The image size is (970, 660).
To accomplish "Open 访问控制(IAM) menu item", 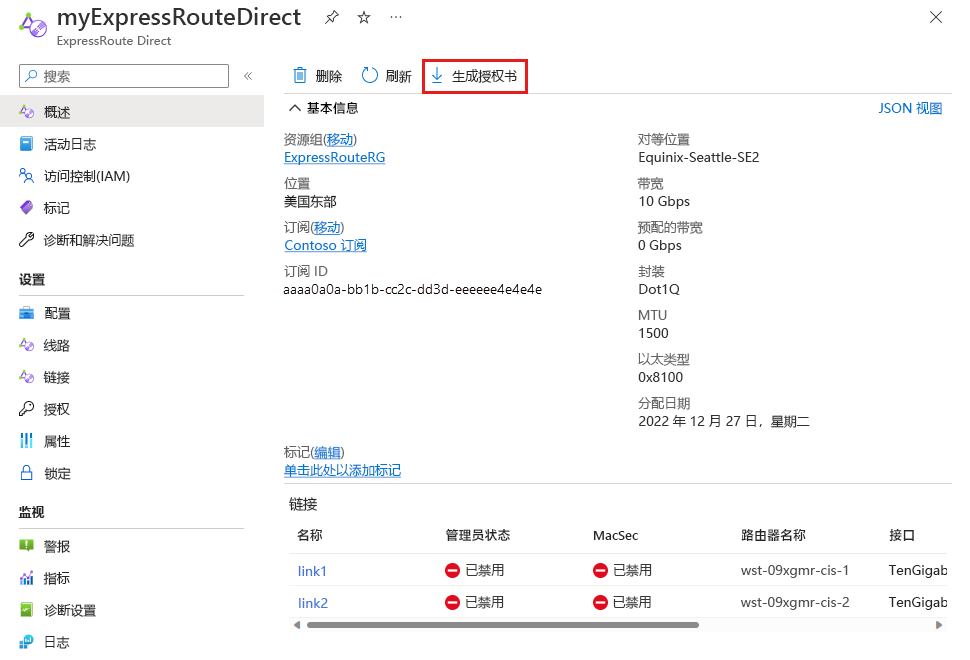I will (x=87, y=176).
